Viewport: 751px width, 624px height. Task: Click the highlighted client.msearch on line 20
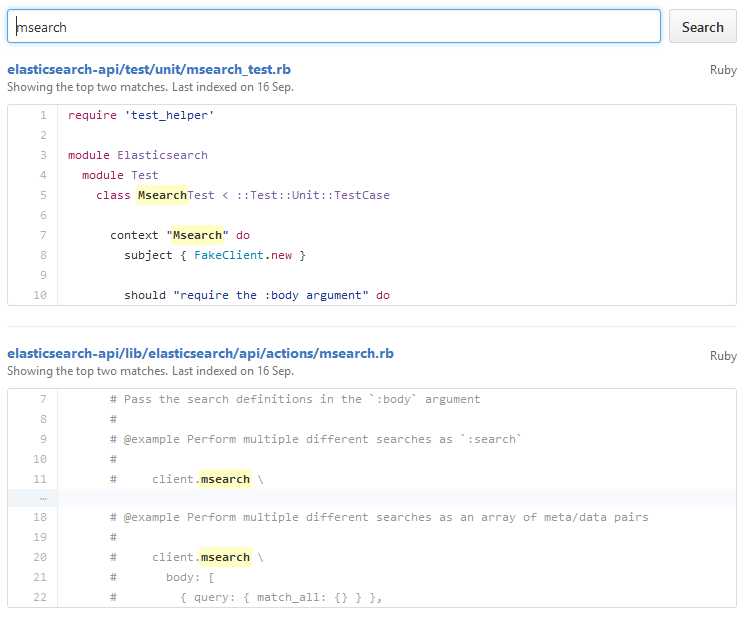point(201,557)
